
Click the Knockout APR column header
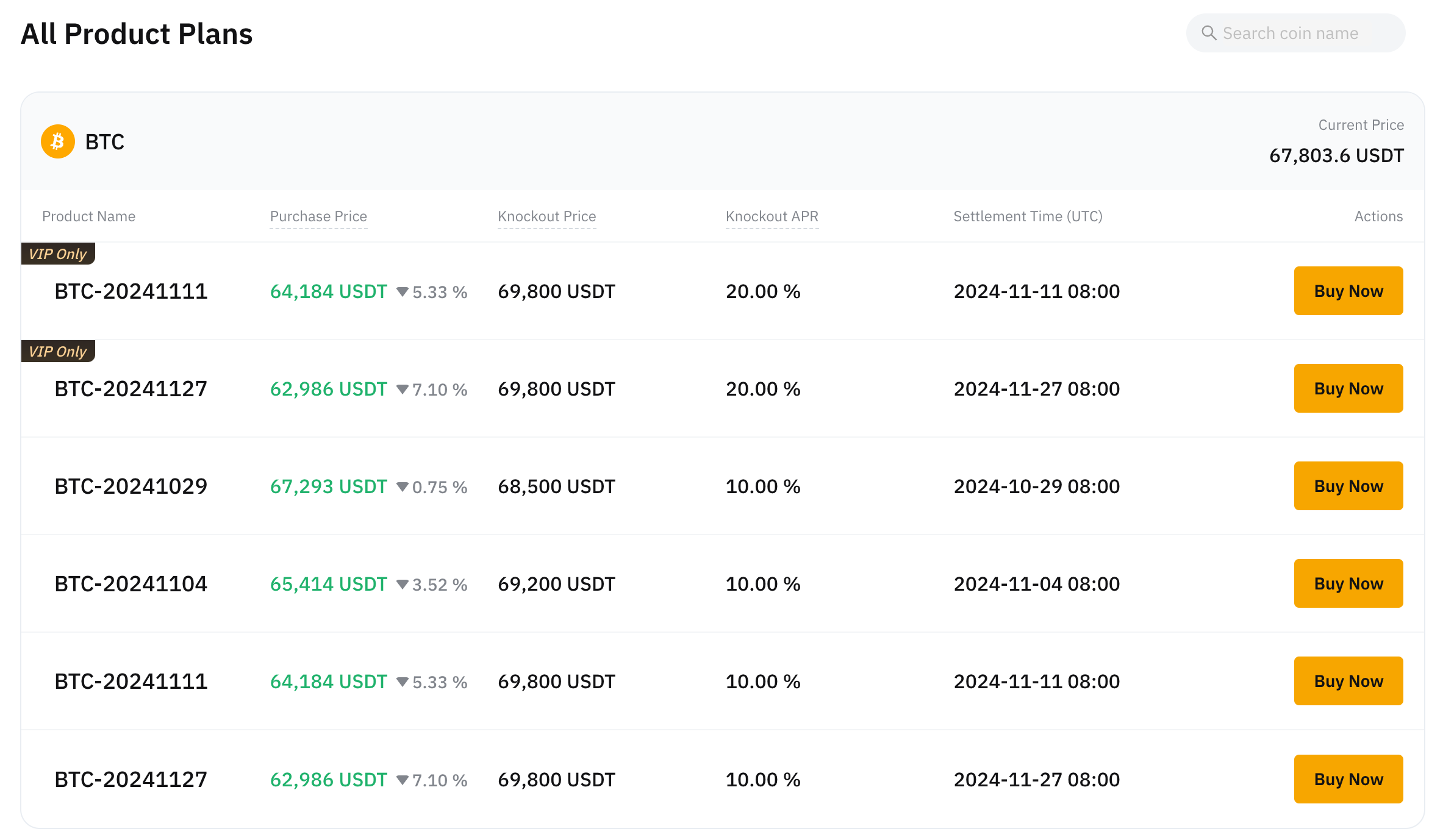[x=772, y=216]
